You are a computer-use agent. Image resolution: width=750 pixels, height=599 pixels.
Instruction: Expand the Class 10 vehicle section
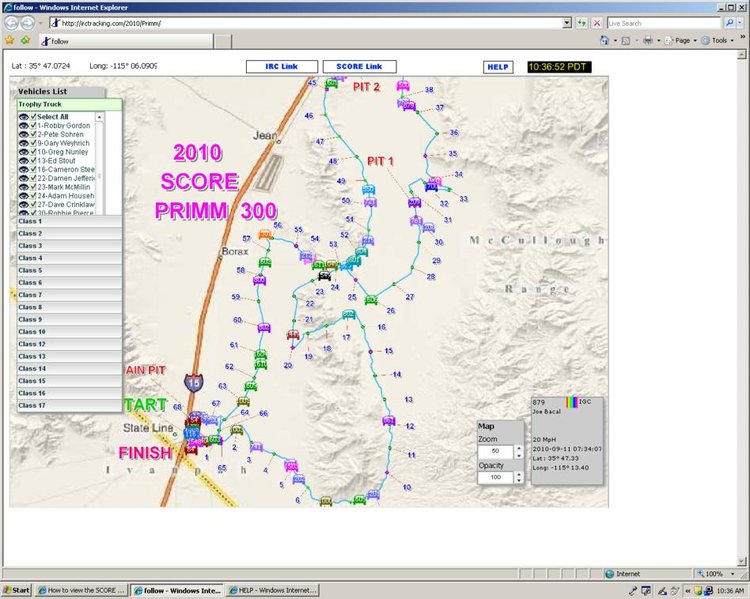tap(69, 332)
